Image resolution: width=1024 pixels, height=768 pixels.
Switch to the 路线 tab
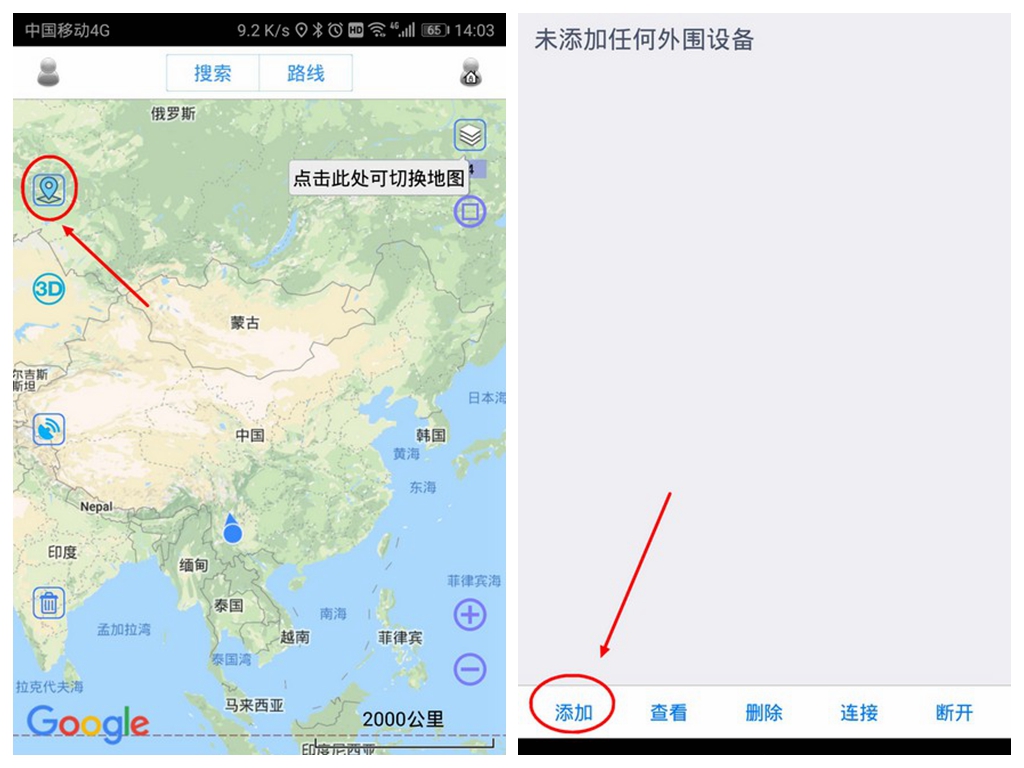tap(306, 73)
